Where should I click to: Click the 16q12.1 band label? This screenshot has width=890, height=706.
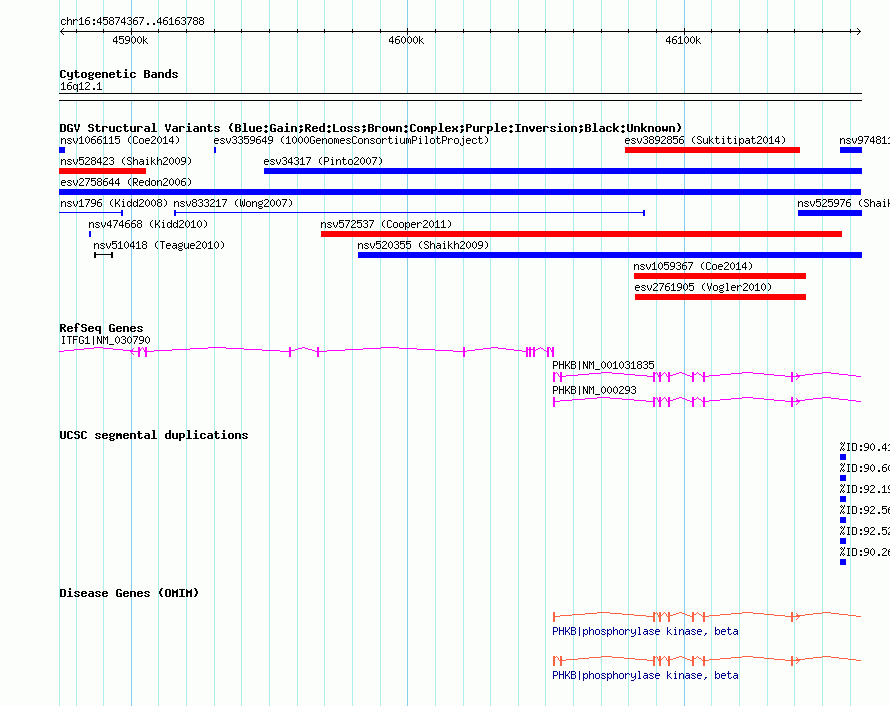81,86
